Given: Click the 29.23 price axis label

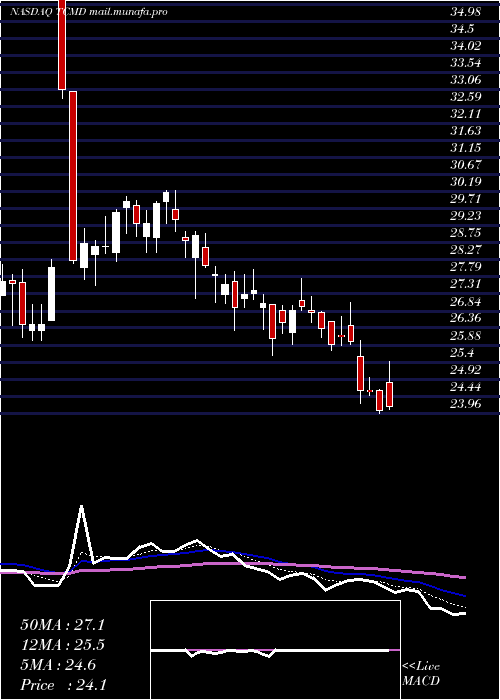Looking at the screenshot, I should pyautogui.click(x=466, y=216).
